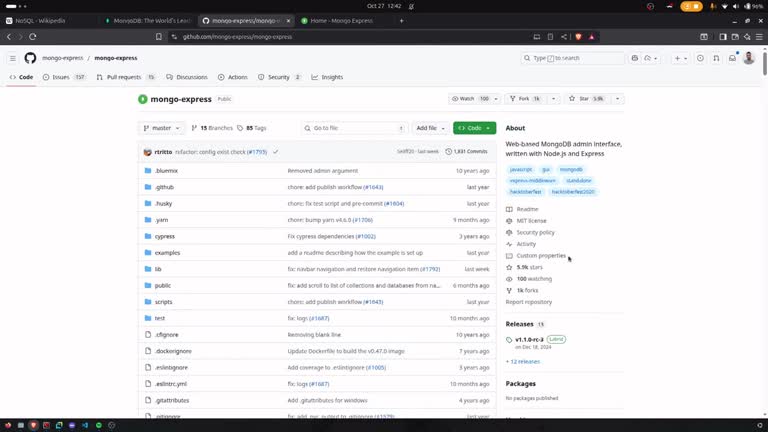
Task: Click the commit status checkmark
Action: coord(276,152)
